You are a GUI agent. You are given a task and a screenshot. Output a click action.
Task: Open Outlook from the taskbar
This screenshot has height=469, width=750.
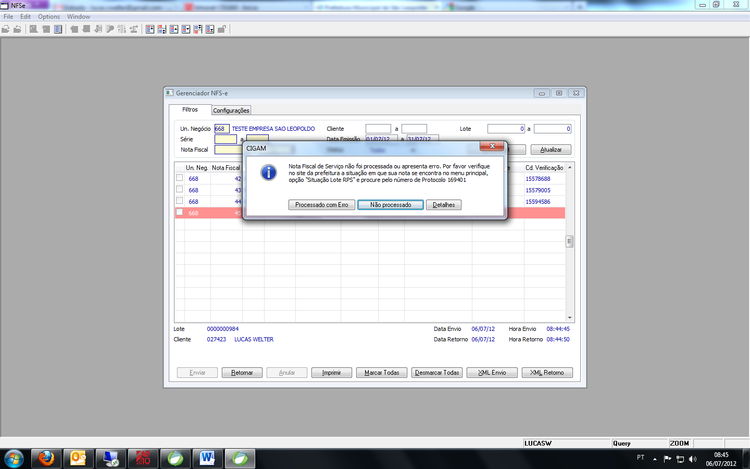click(x=78, y=458)
